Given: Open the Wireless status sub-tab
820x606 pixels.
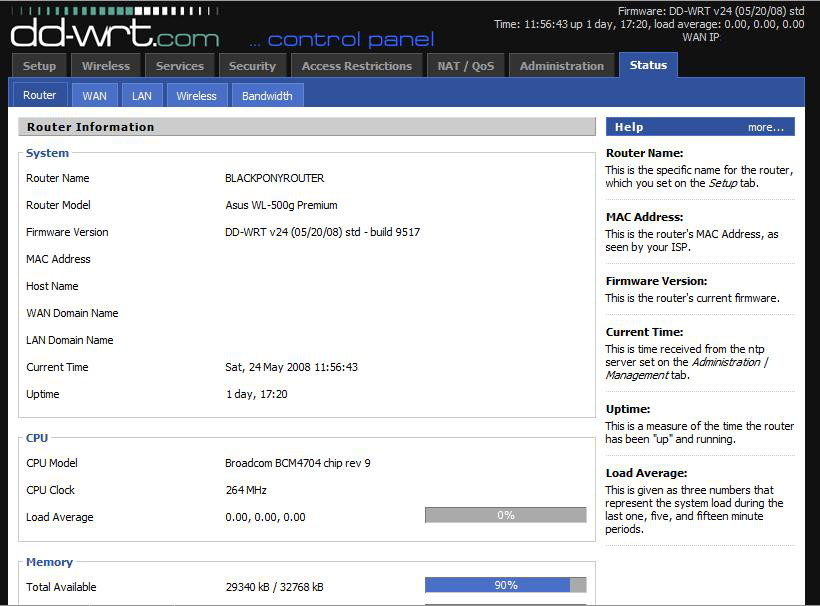Looking at the screenshot, I should tap(196, 96).
